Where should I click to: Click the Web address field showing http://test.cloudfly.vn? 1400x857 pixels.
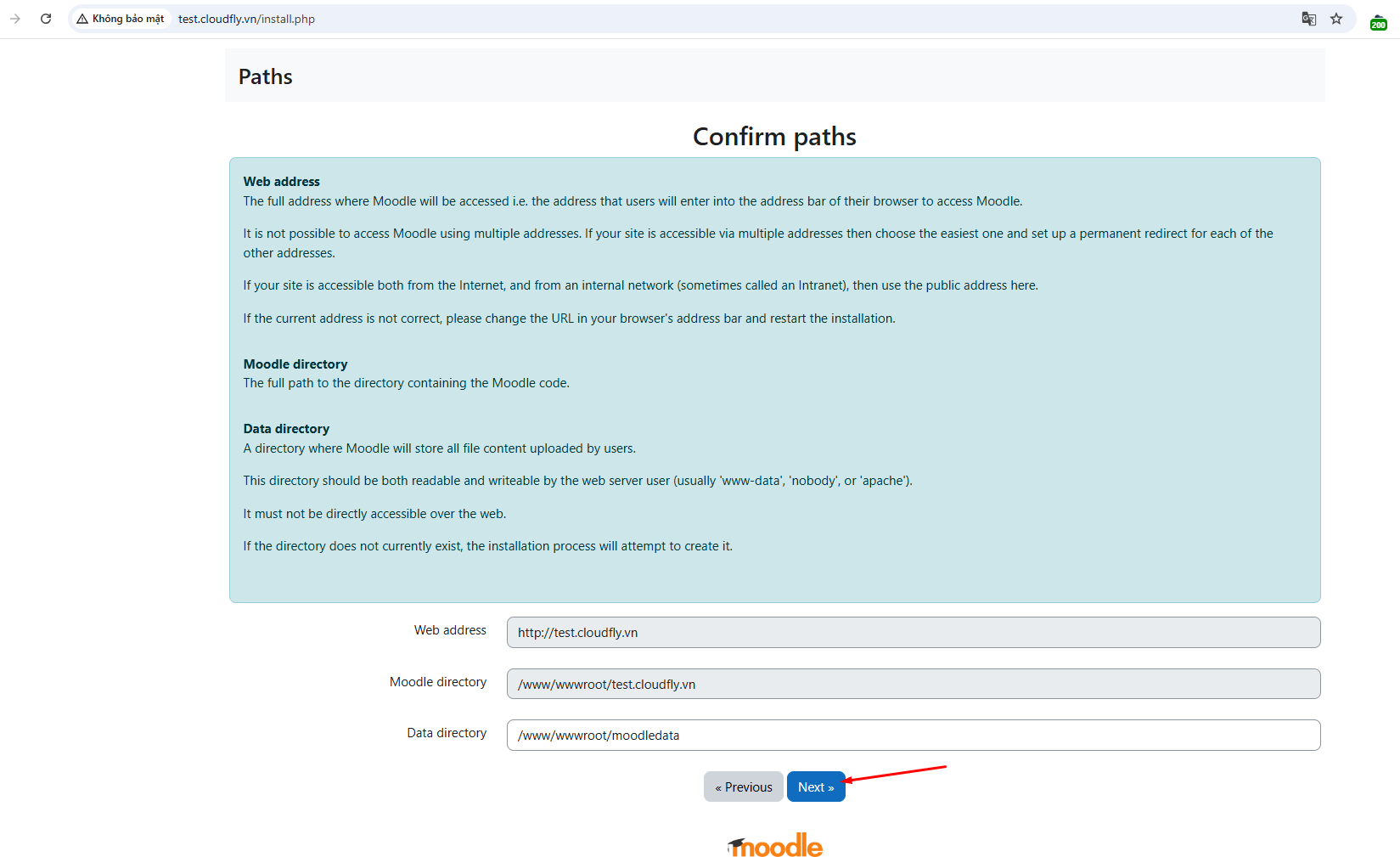coord(913,633)
